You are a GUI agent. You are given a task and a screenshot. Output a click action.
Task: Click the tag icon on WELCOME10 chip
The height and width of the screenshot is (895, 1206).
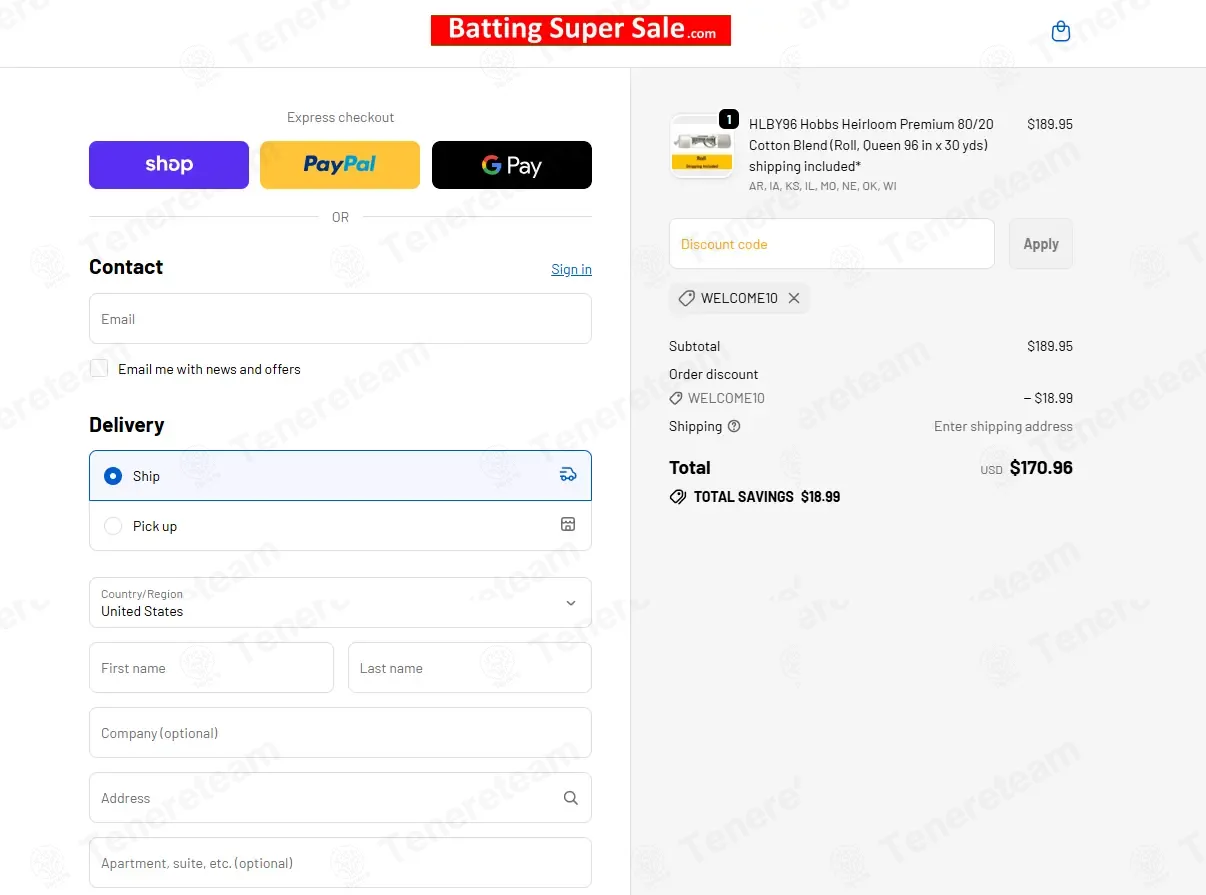pos(686,298)
